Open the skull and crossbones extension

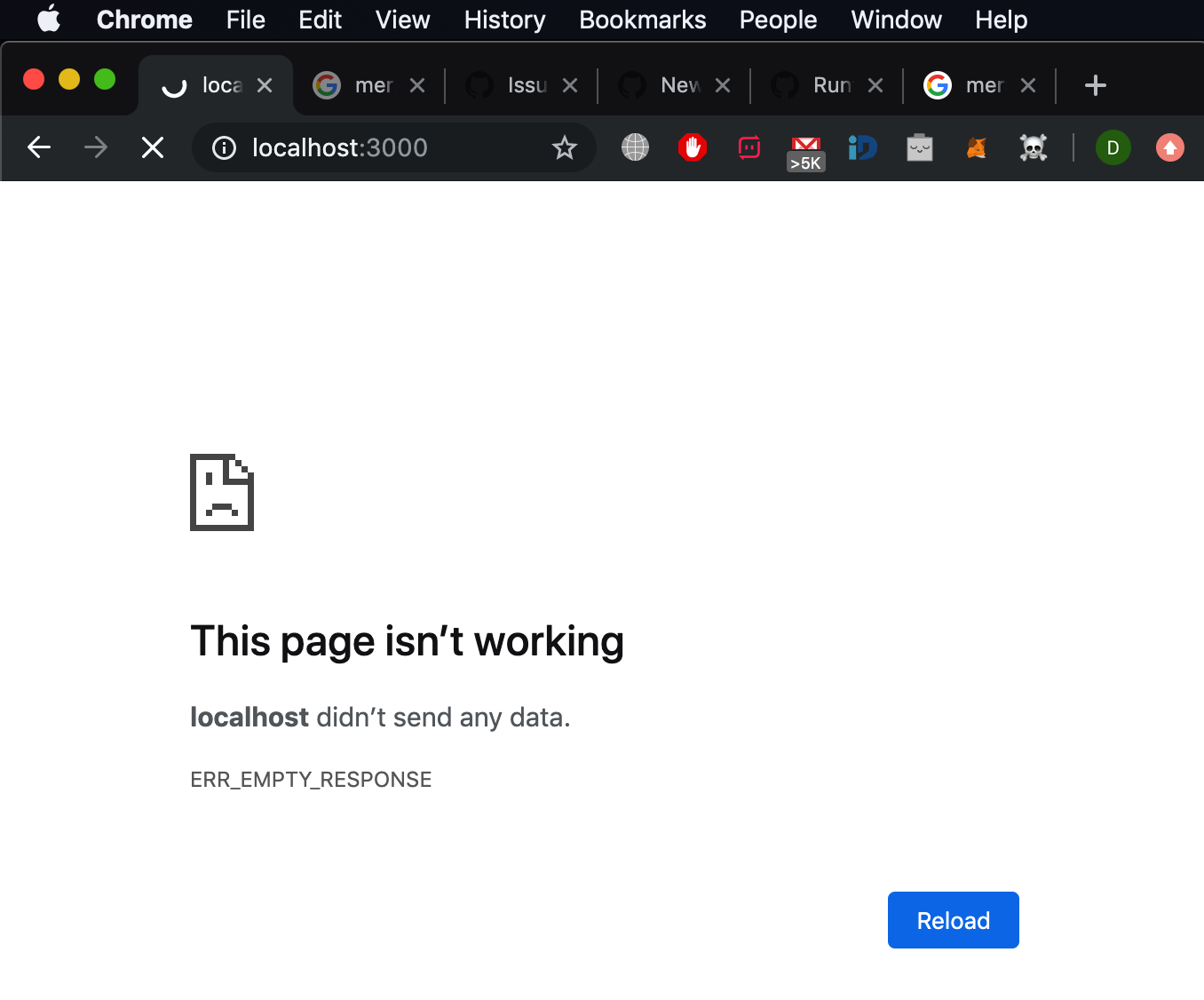[1034, 147]
